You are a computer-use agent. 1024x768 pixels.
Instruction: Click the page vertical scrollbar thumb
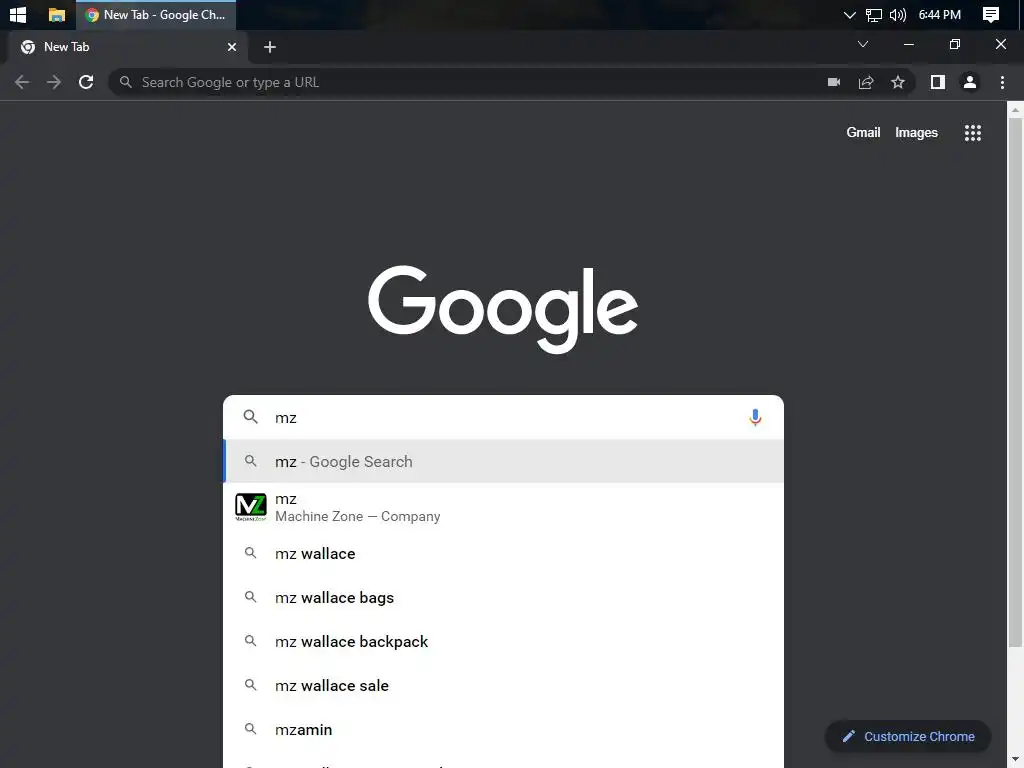pos(1016,383)
